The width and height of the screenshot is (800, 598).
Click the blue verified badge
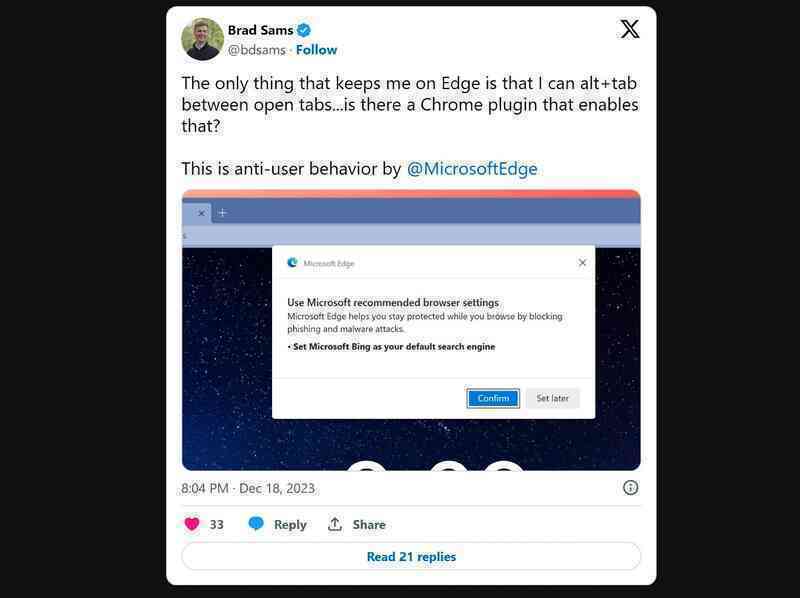click(304, 31)
